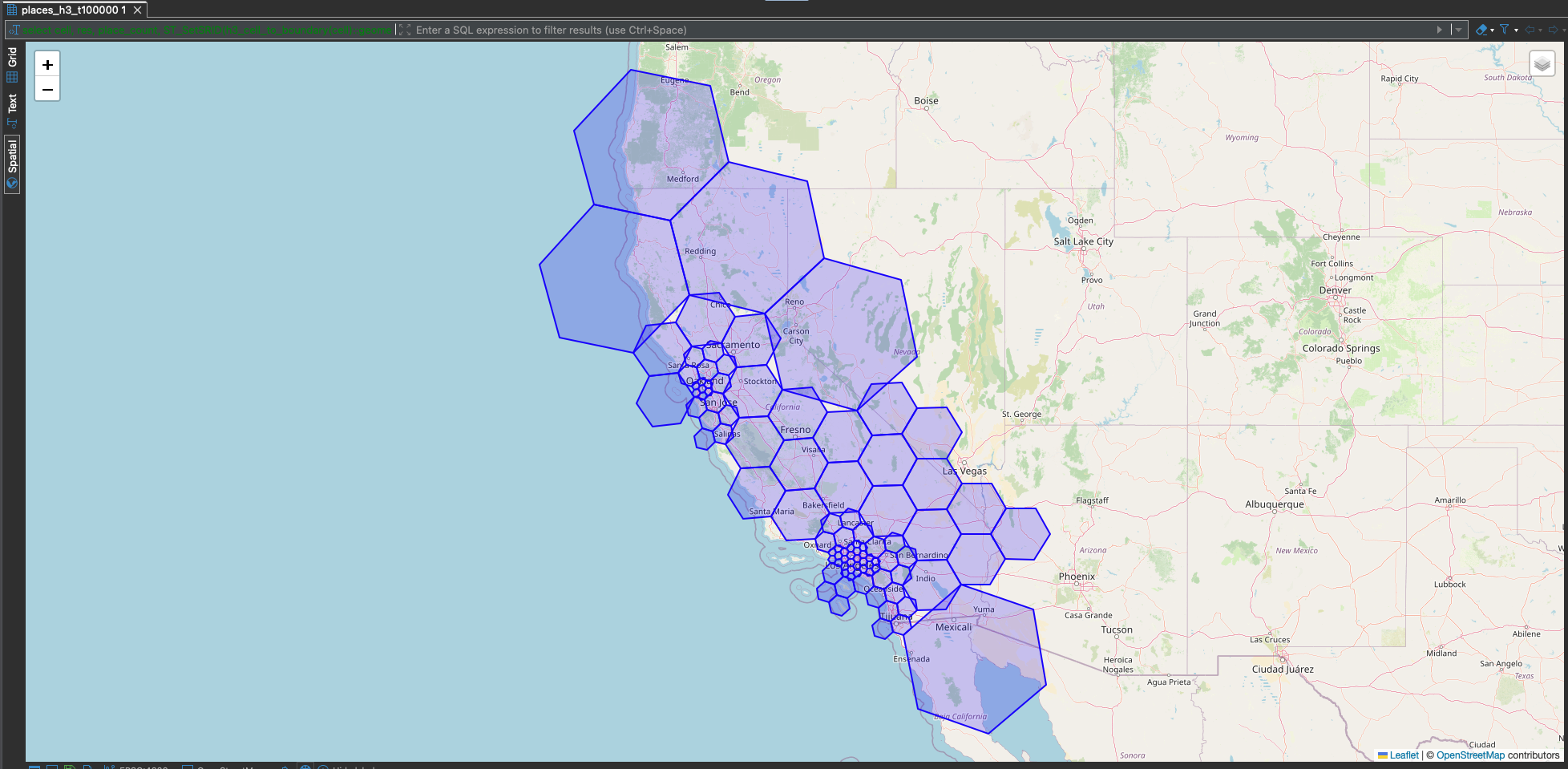Open the OpenStreetMap attribution link
This screenshot has height=769, width=1568.
coord(1470,755)
